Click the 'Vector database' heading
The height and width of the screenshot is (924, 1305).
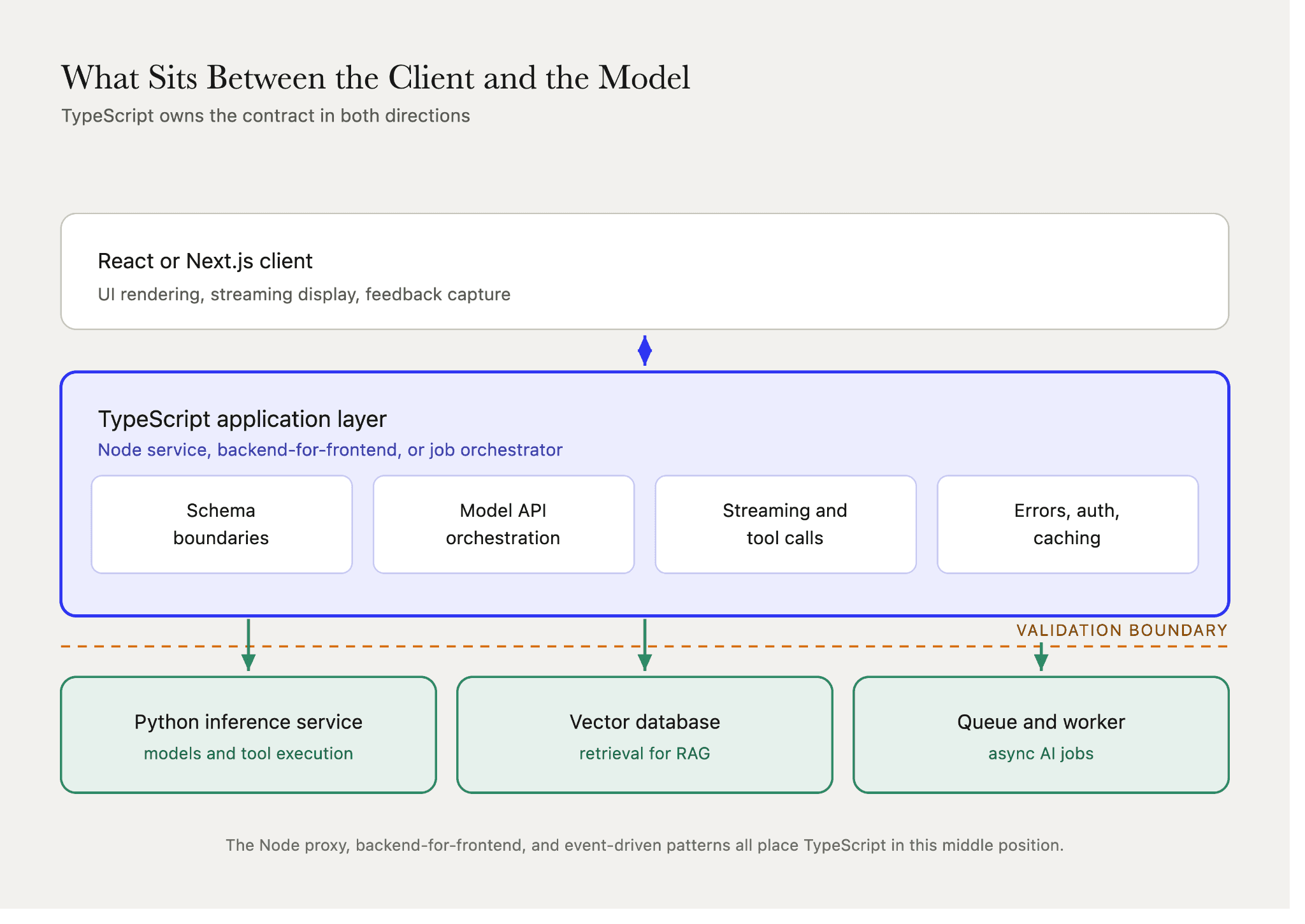pos(645,722)
